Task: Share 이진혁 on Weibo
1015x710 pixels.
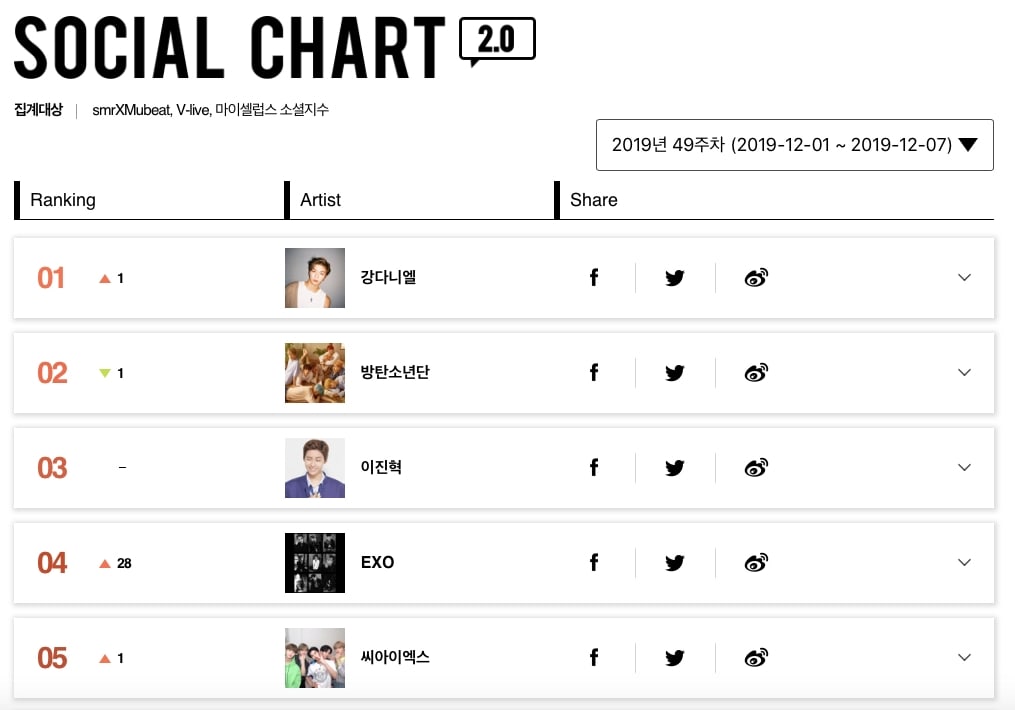Action: [756, 468]
